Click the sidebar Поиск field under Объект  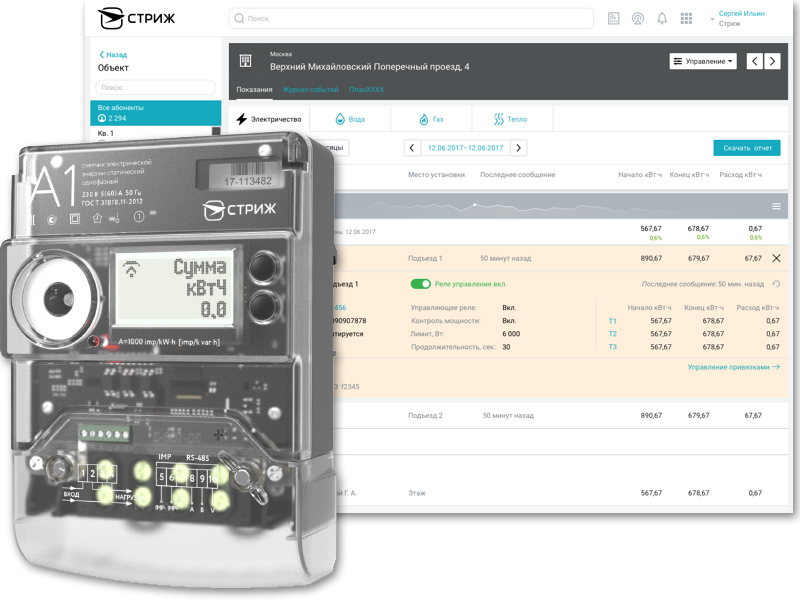(156, 87)
